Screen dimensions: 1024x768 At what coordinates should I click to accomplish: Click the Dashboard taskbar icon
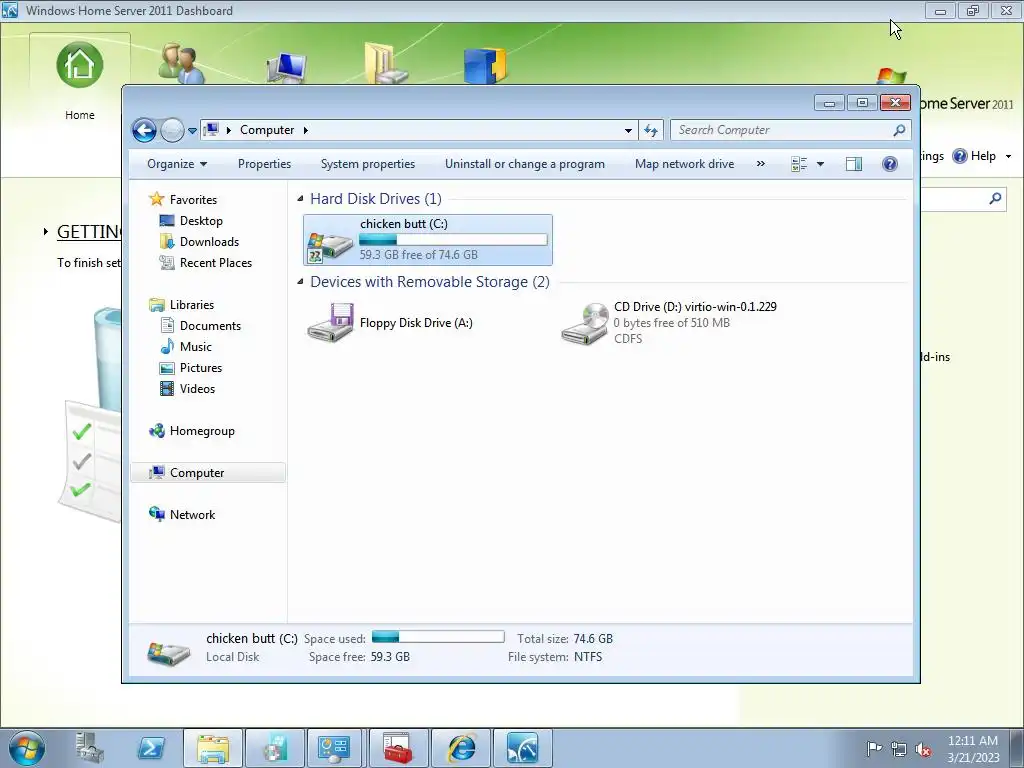pyautogui.click(x=522, y=748)
